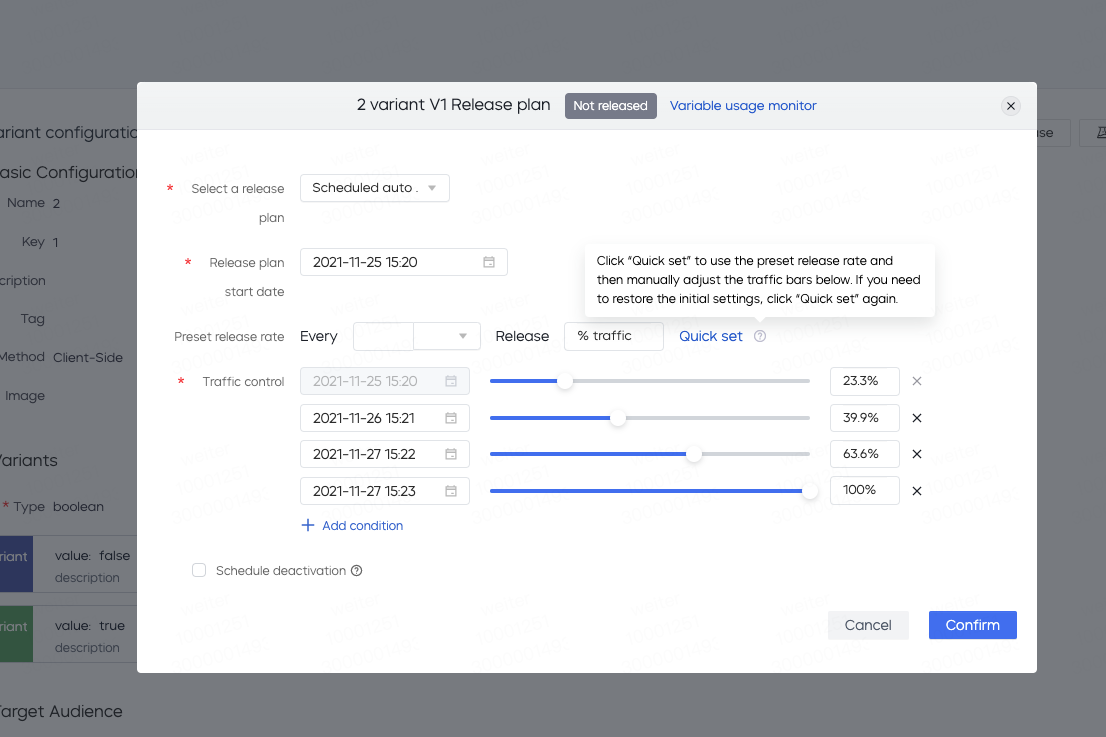Click Client-Side method value in background page
Image resolution: width=1106 pixels, height=737 pixels.
87,358
